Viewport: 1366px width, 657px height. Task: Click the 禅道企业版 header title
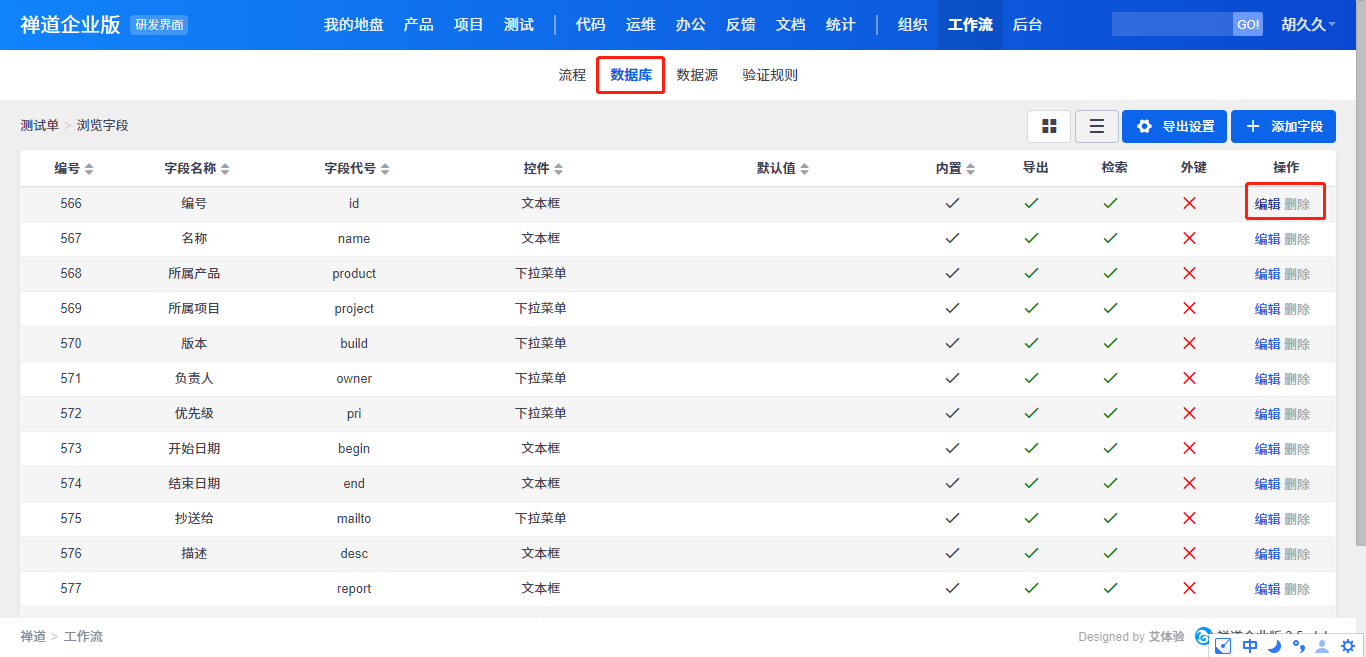coord(70,25)
